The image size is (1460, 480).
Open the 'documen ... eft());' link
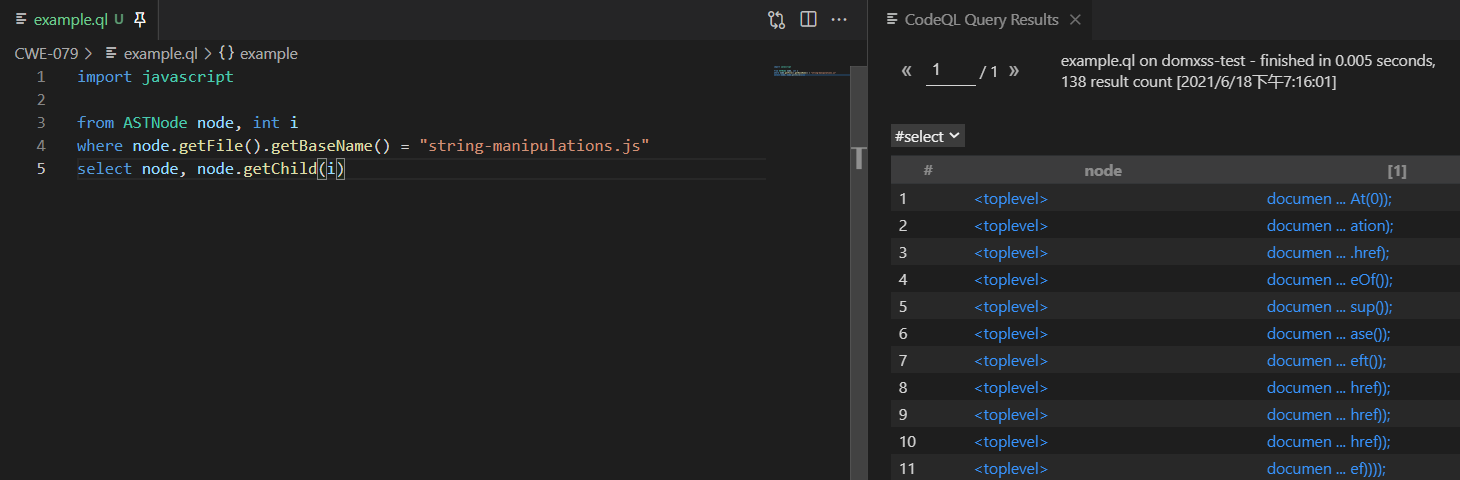click(x=1326, y=361)
